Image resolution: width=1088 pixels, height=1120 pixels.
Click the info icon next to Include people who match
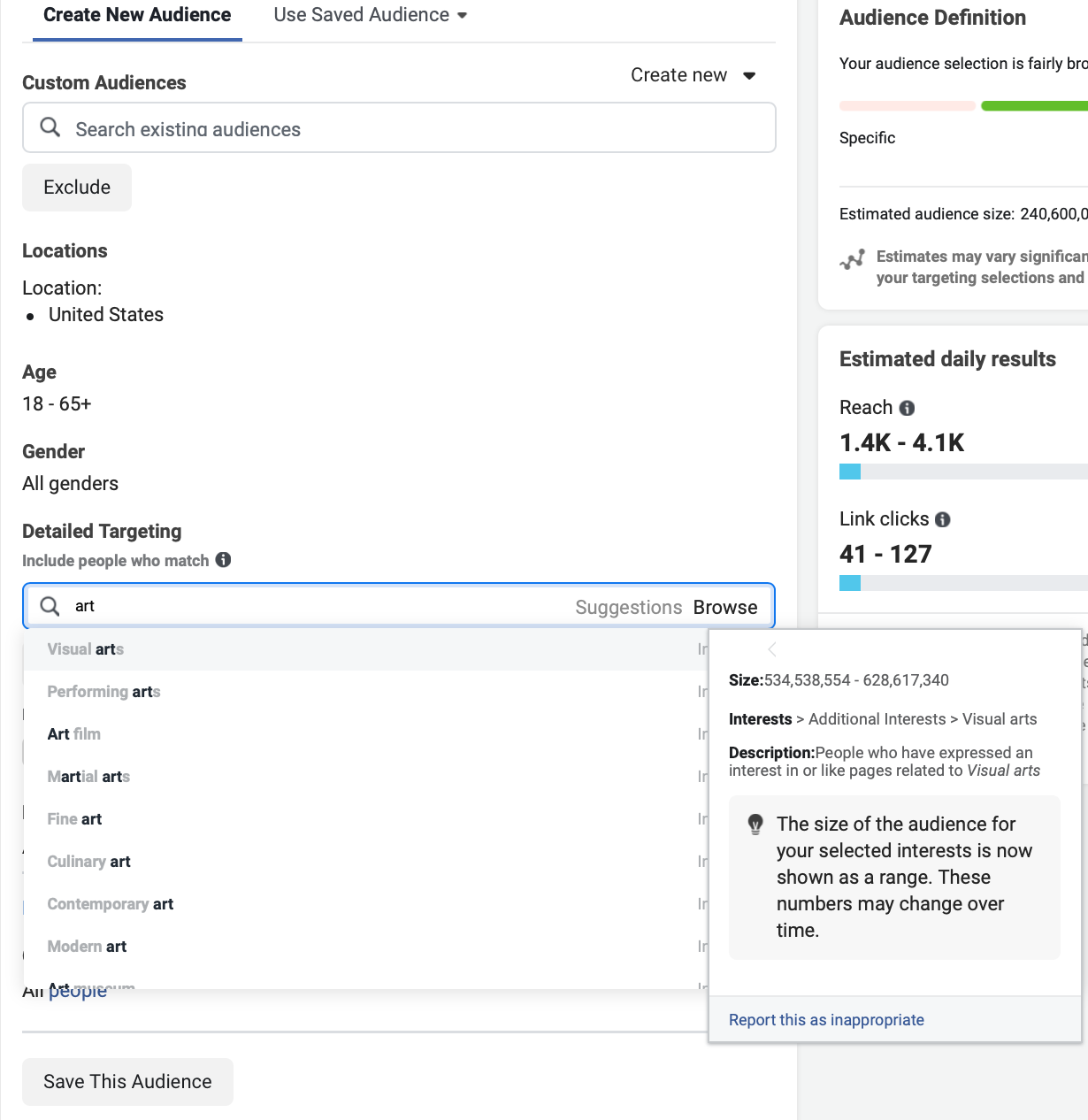click(224, 559)
